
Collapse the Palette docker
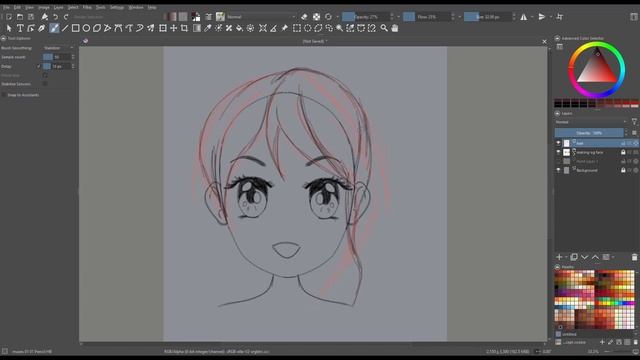(557, 267)
